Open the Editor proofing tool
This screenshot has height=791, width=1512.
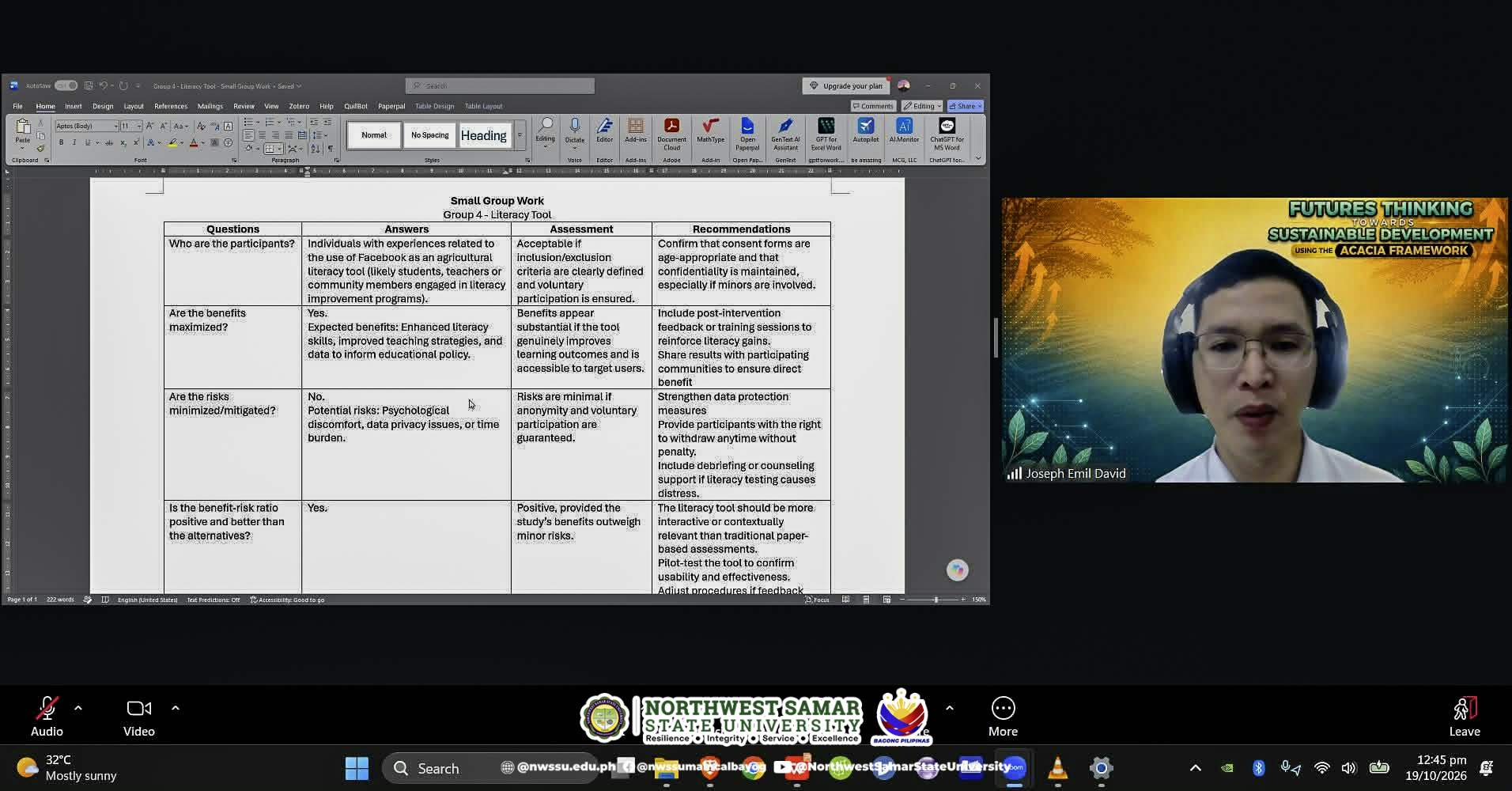(605, 131)
